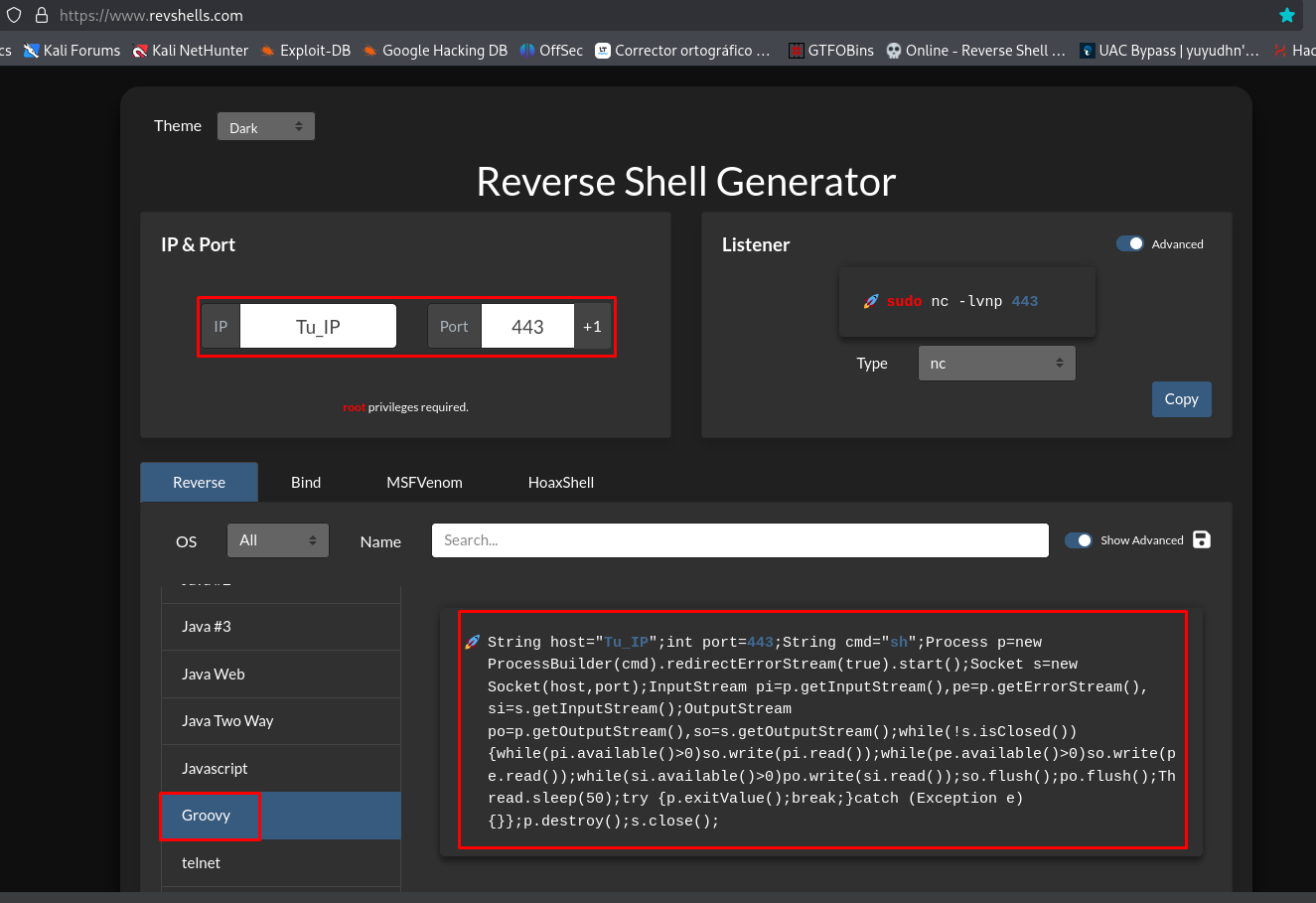
Task: Open the Theme dropdown set to Dark
Action: pos(266,126)
